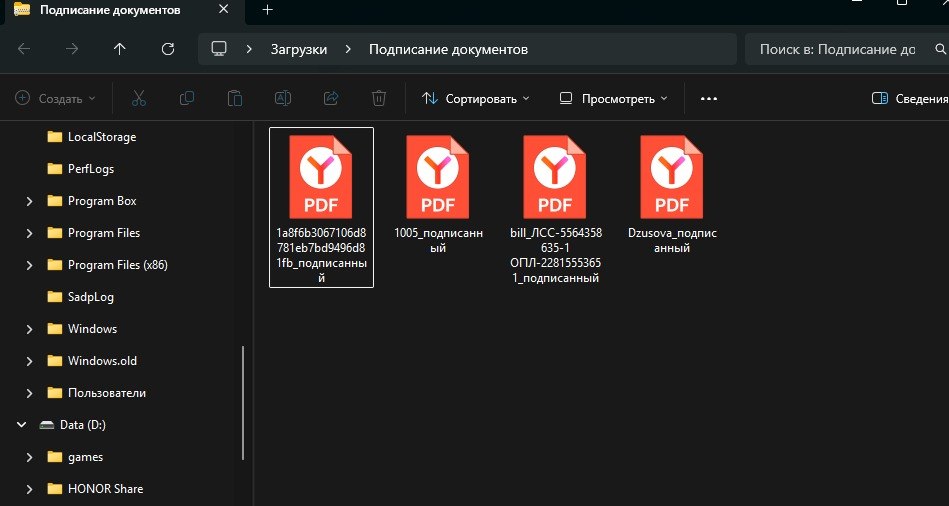Click the Rename icon in toolbar
Image resolution: width=949 pixels, height=506 pixels.
tap(283, 98)
